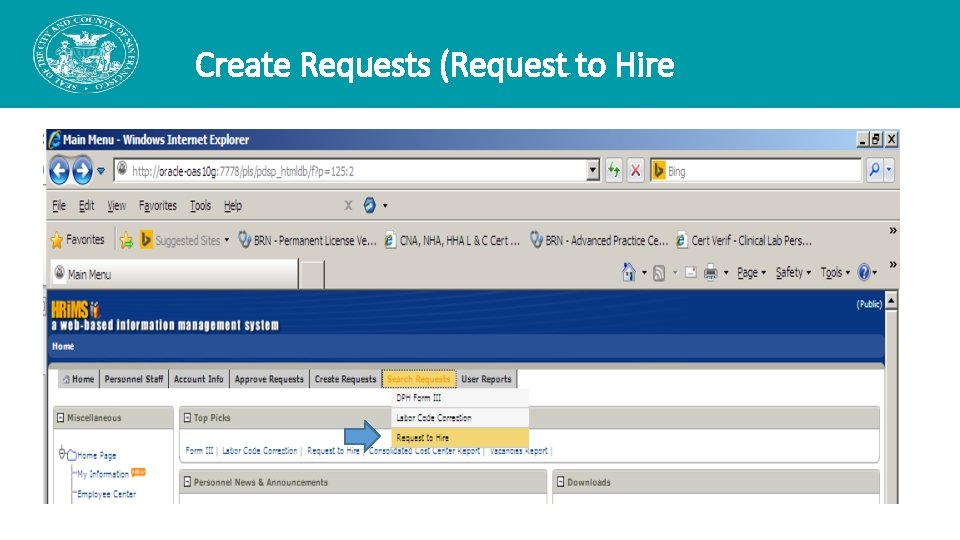
Task: Open the search provider dropdown arrow
Action: [888, 170]
